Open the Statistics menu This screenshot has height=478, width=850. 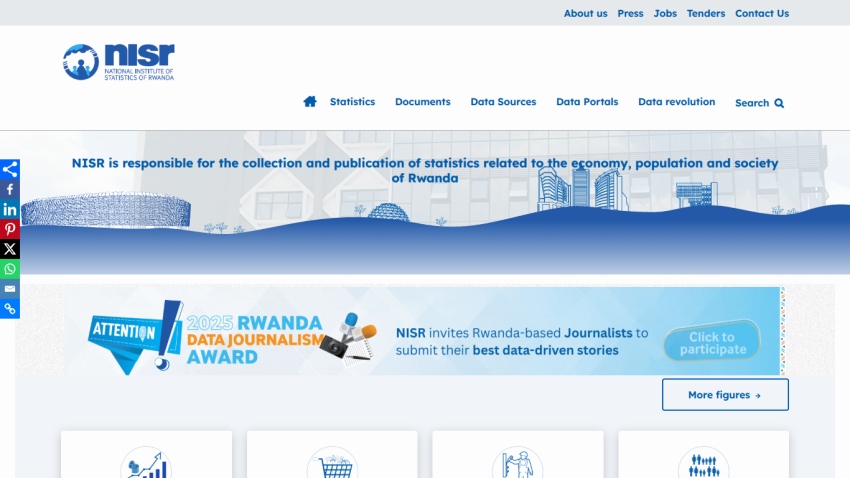[x=352, y=101]
